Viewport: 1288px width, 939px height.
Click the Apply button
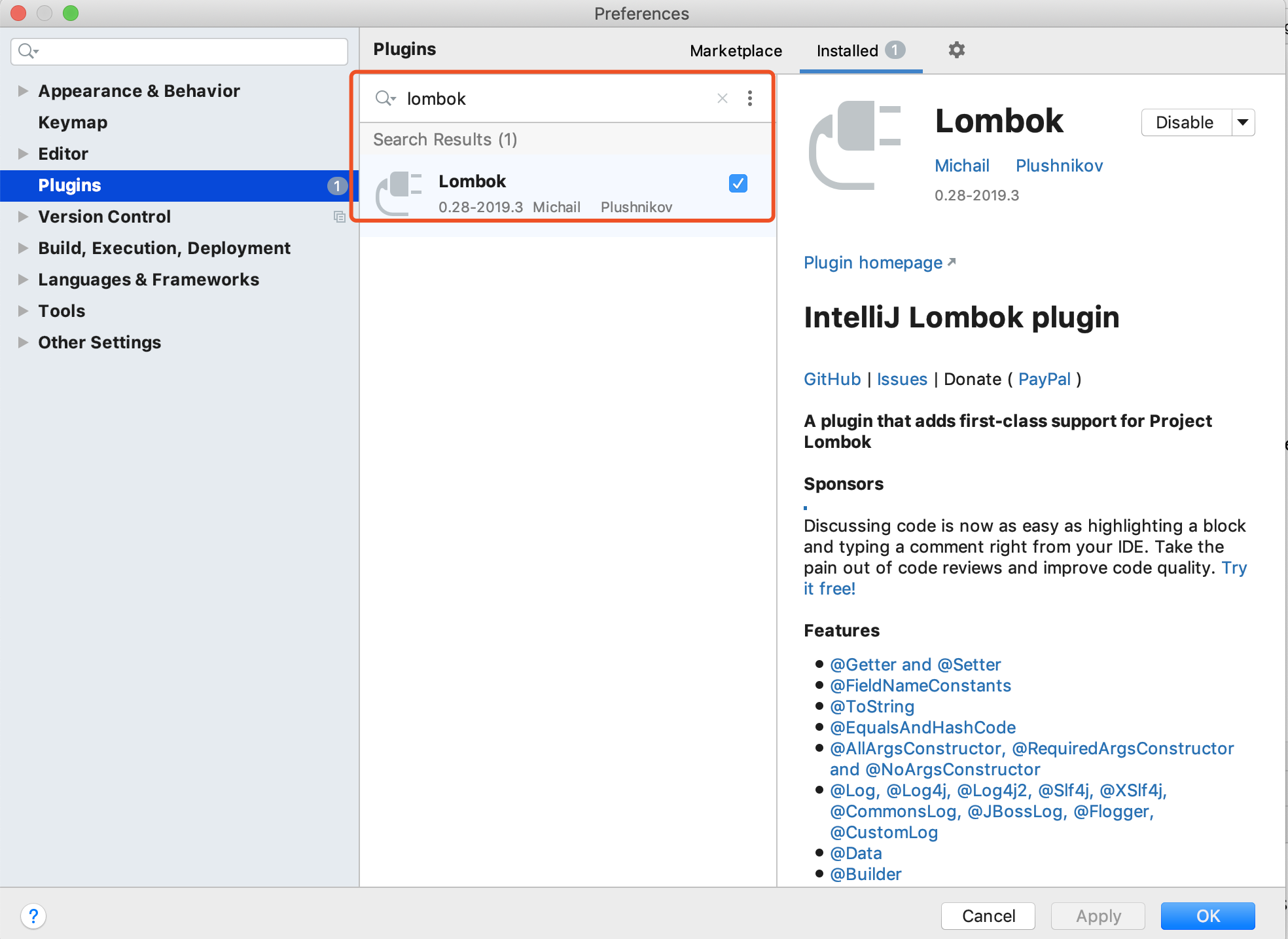pyautogui.click(x=1098, y=915)
